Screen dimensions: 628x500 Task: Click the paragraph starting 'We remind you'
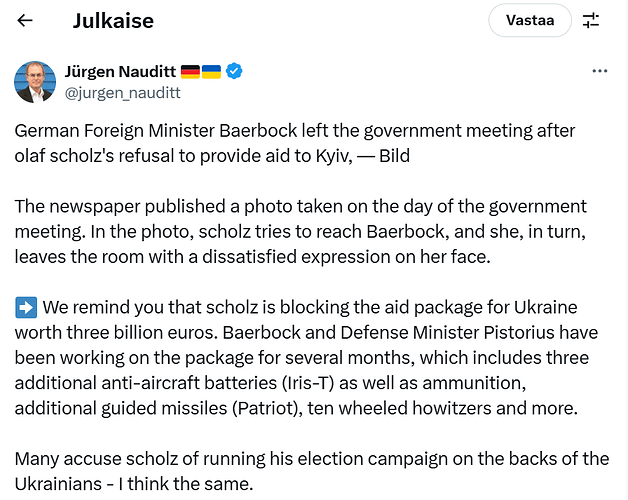[x=306, y=358]
